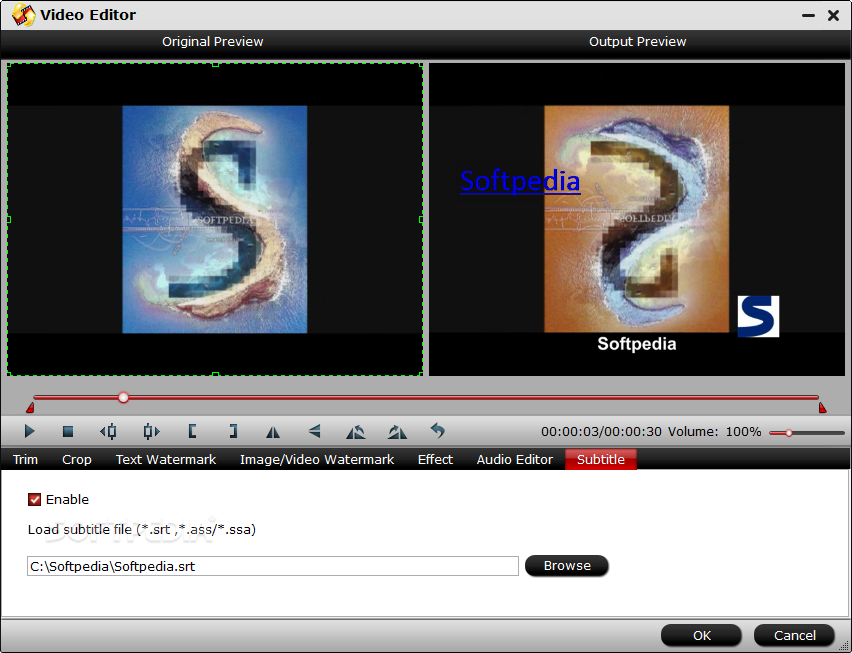Screen dimensions: 852x653
Task: Click the Video Editor app logo icon
Action: pyautogui.click(x=23, y=15)
